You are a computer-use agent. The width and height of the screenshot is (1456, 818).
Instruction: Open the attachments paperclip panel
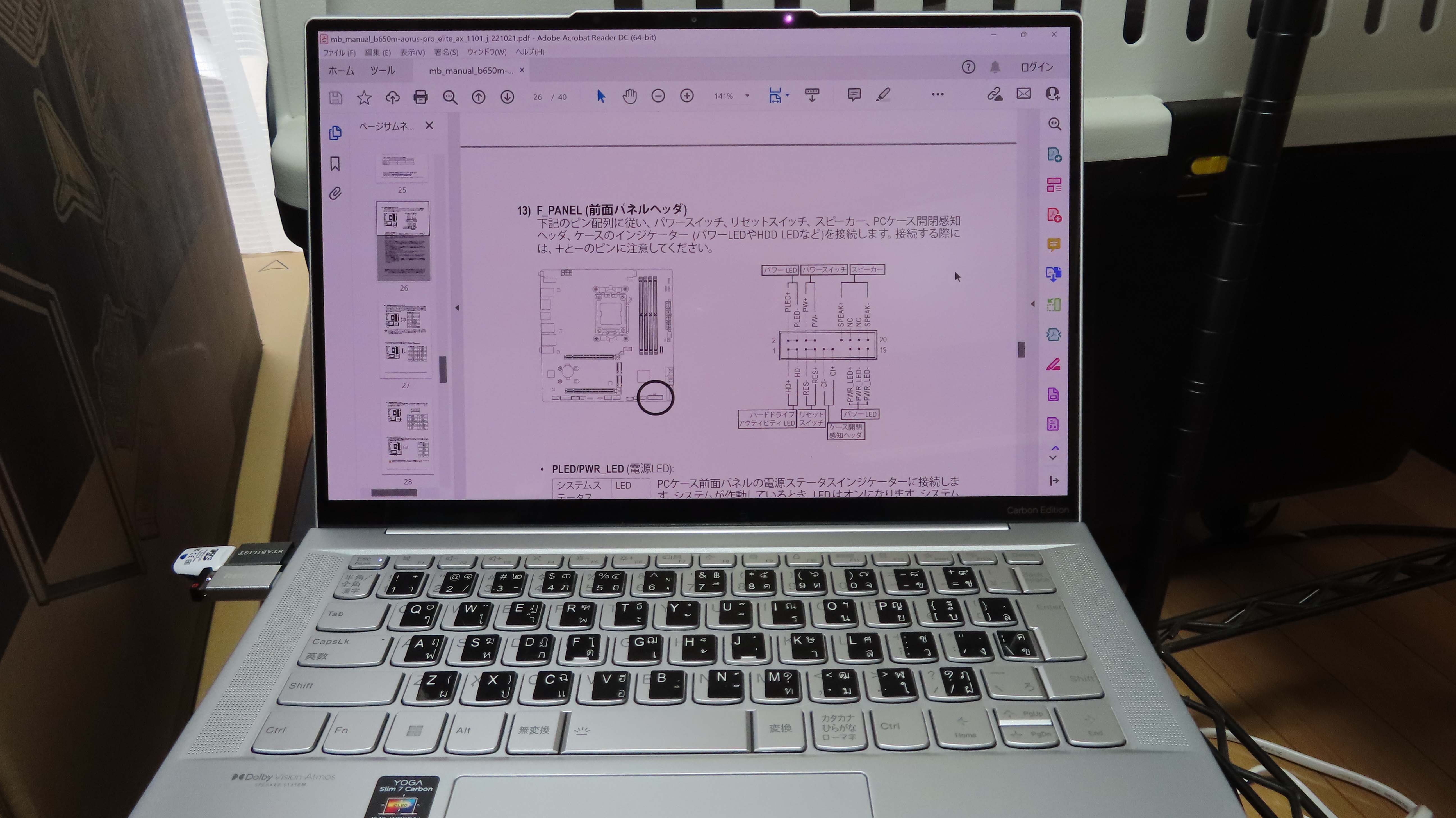click(x=335, y=194)
